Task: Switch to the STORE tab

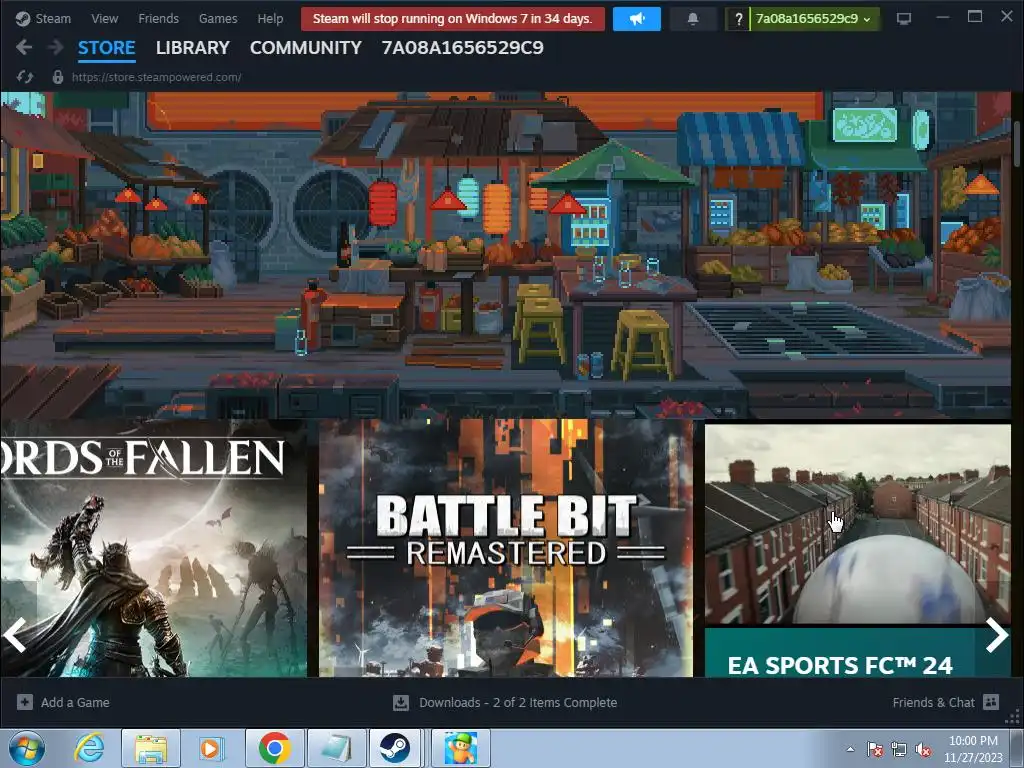Action: point(106,48)
